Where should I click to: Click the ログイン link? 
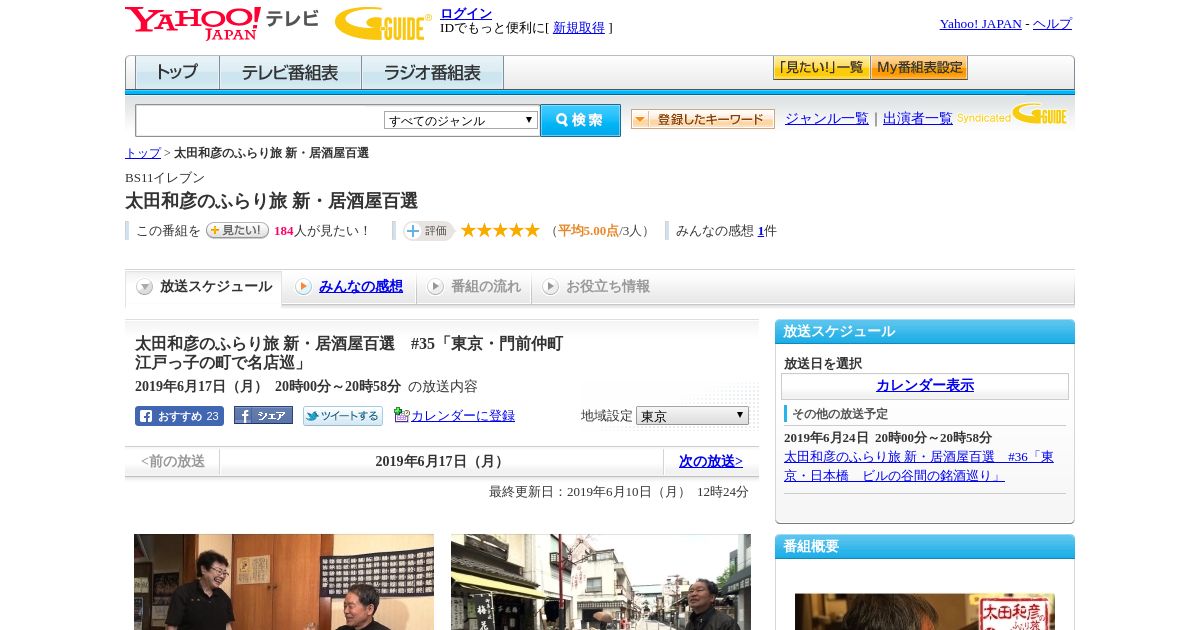(x=466, y=13)
